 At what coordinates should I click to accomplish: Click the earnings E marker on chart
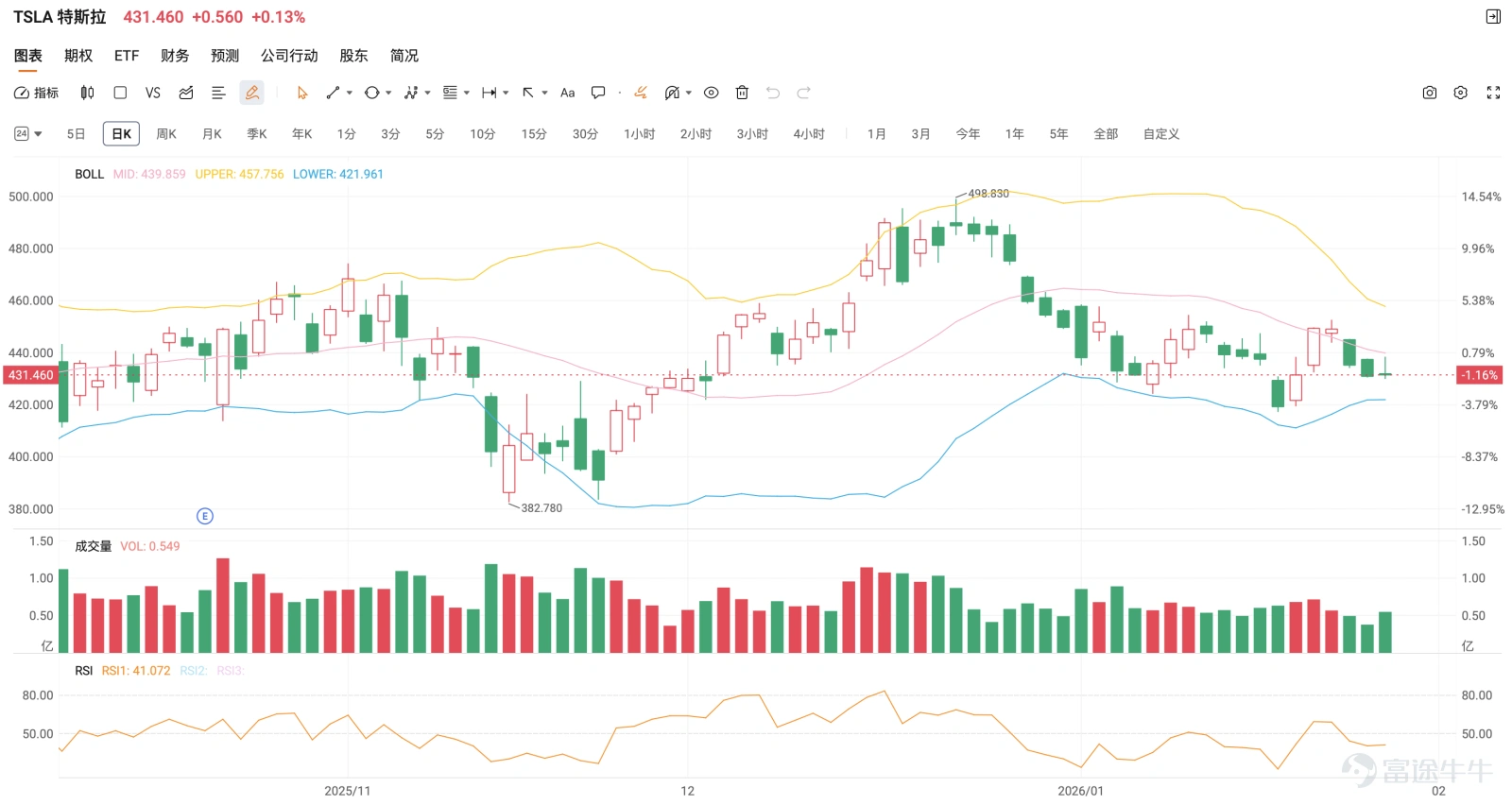coord(205,516)
